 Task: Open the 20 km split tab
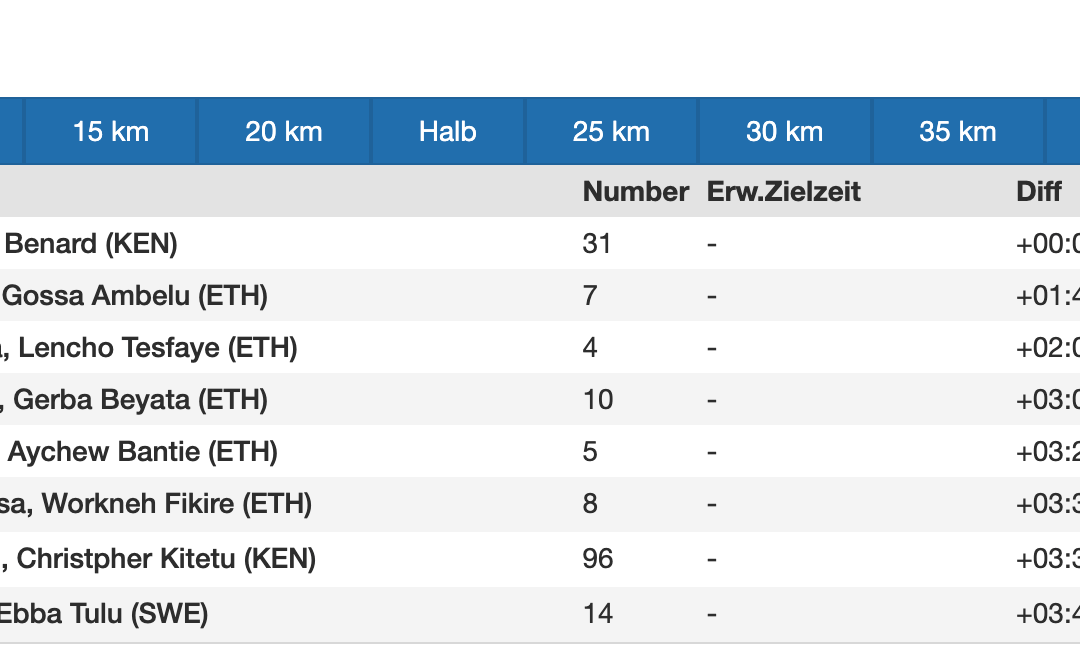point(284,131)
